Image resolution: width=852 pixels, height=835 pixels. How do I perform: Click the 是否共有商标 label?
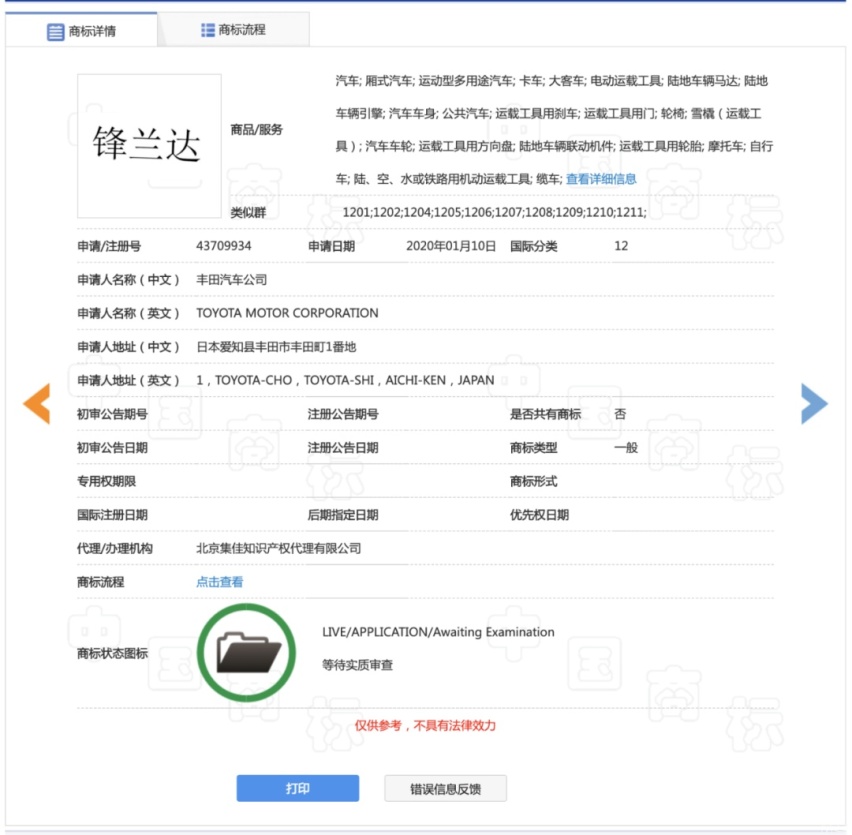546,414
